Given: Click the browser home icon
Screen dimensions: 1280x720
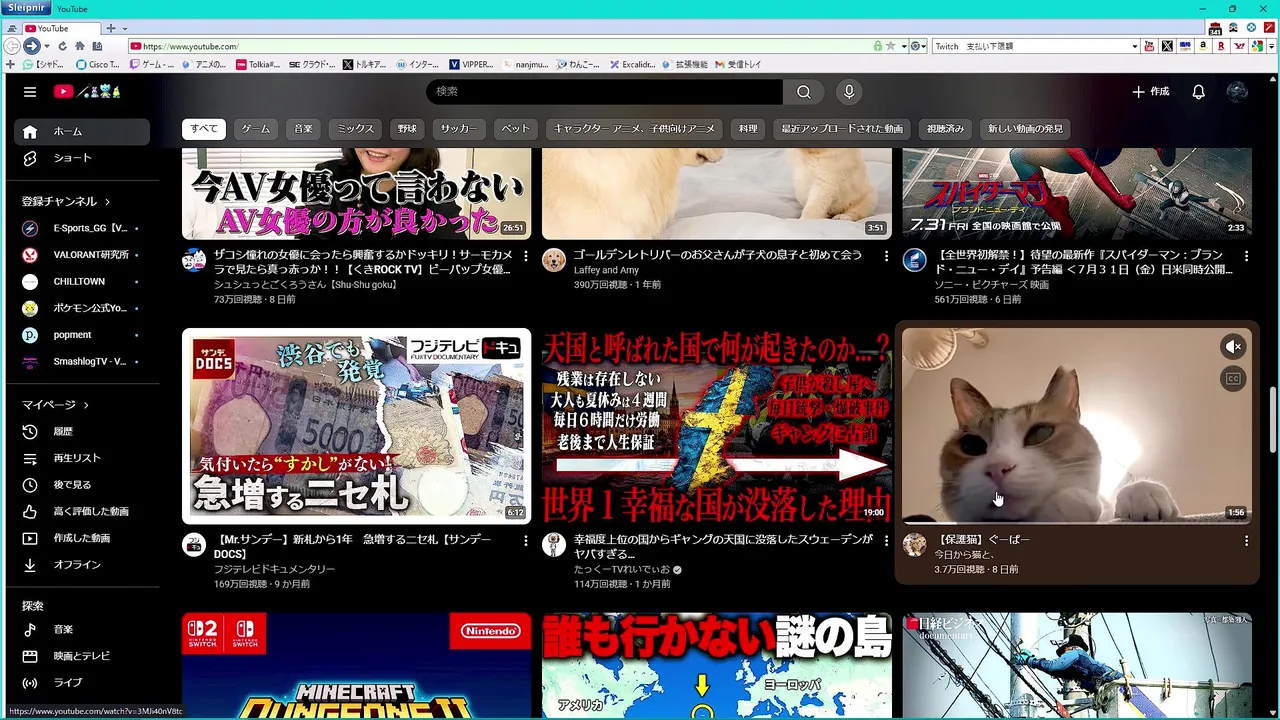Looking at the screenshot, I should coord(79,46).
